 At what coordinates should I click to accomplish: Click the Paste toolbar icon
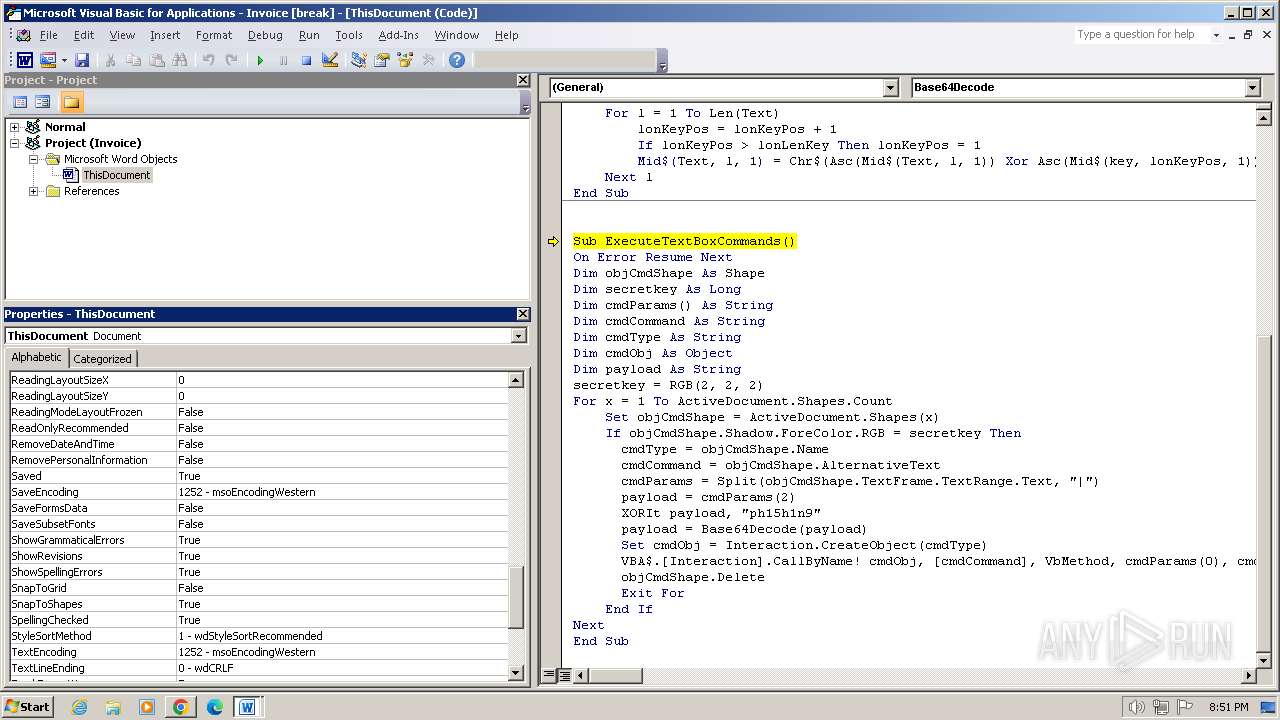[156, 60]
